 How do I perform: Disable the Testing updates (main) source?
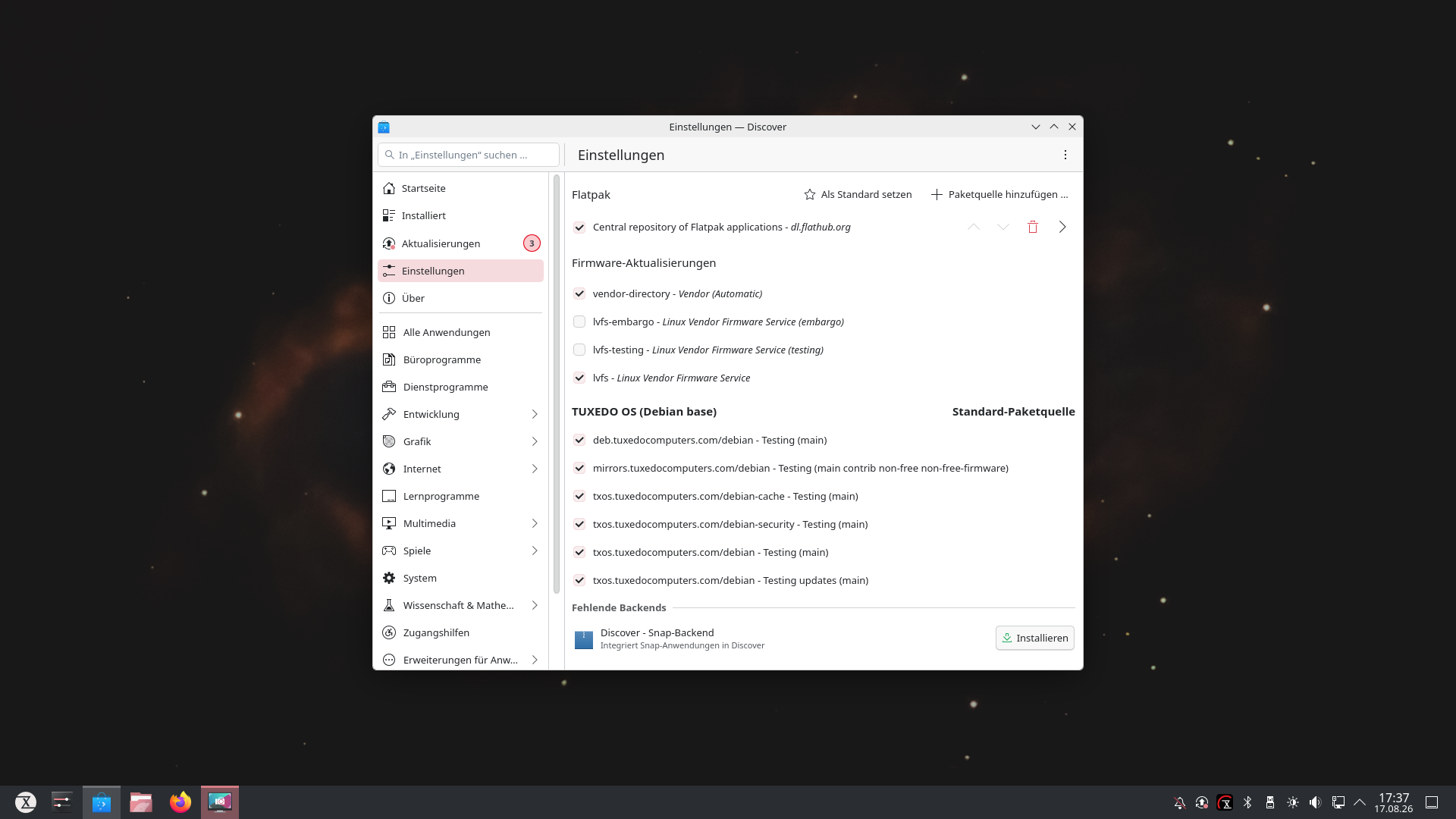(x=579, y=581)
